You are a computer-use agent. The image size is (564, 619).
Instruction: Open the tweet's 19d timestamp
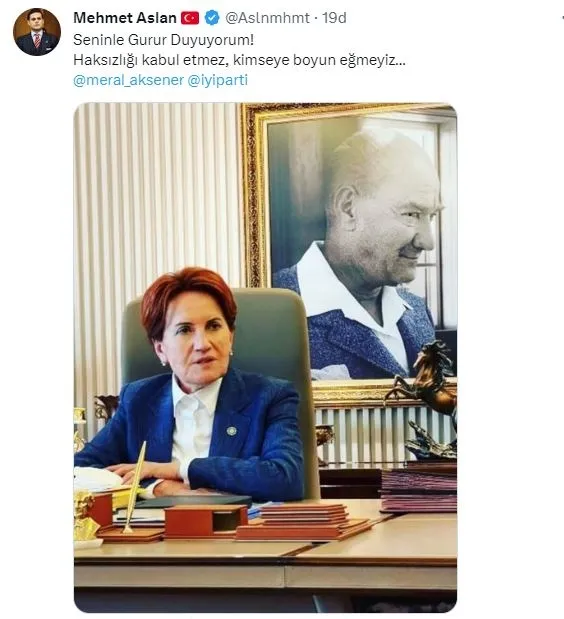pyautogui.click(x=334, y=18)
